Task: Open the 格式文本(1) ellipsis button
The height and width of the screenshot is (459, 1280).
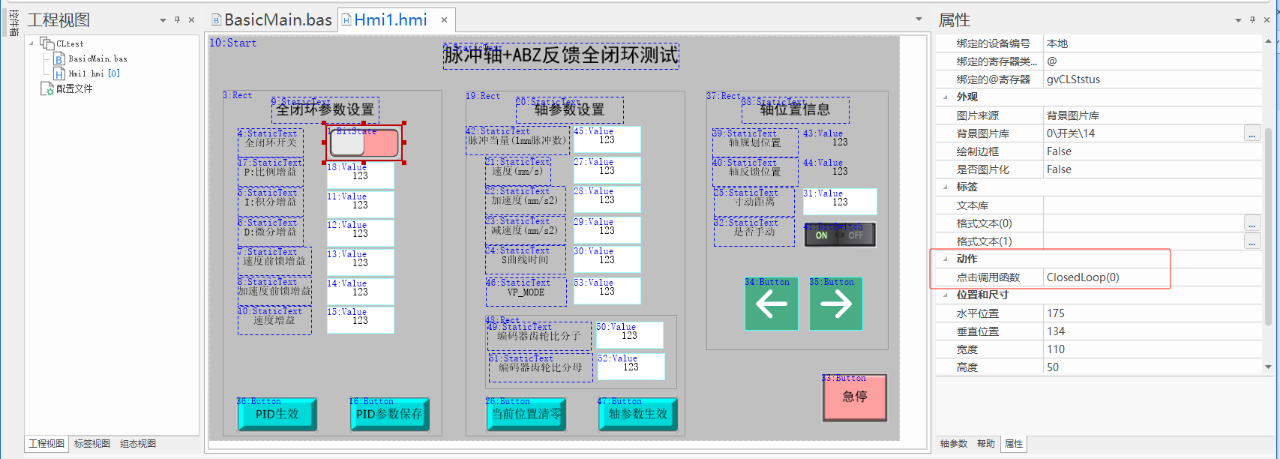Action: tap(1251, 241)
